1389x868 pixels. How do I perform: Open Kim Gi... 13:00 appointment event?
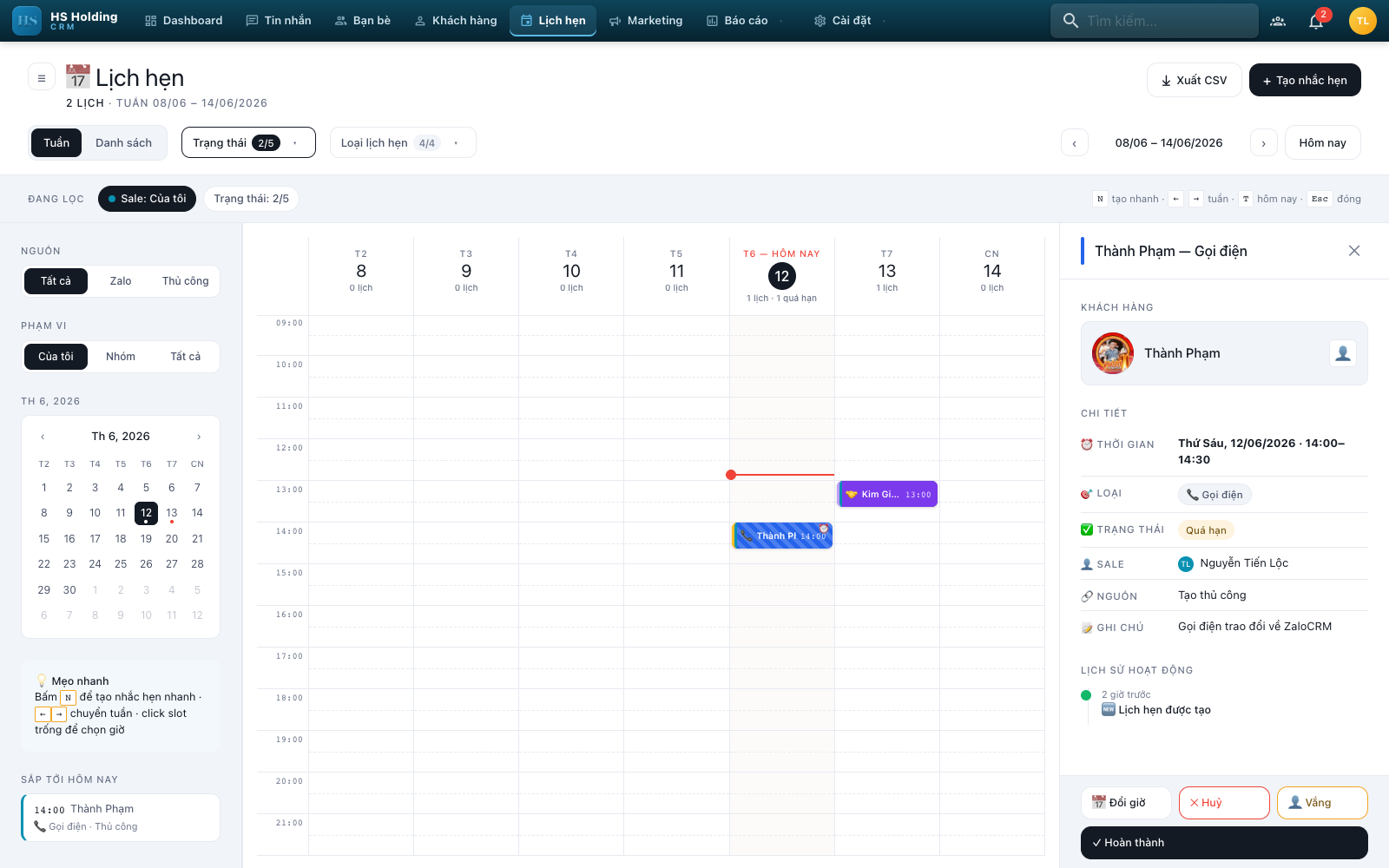click(x=887, y=494)
